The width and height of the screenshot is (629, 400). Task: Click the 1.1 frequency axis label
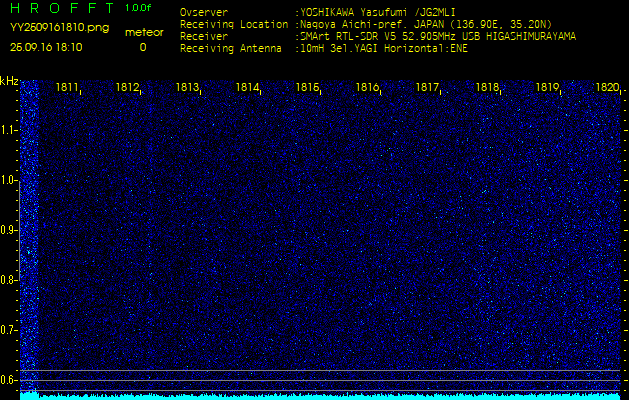pyautogui.click(x=9, y=130)
